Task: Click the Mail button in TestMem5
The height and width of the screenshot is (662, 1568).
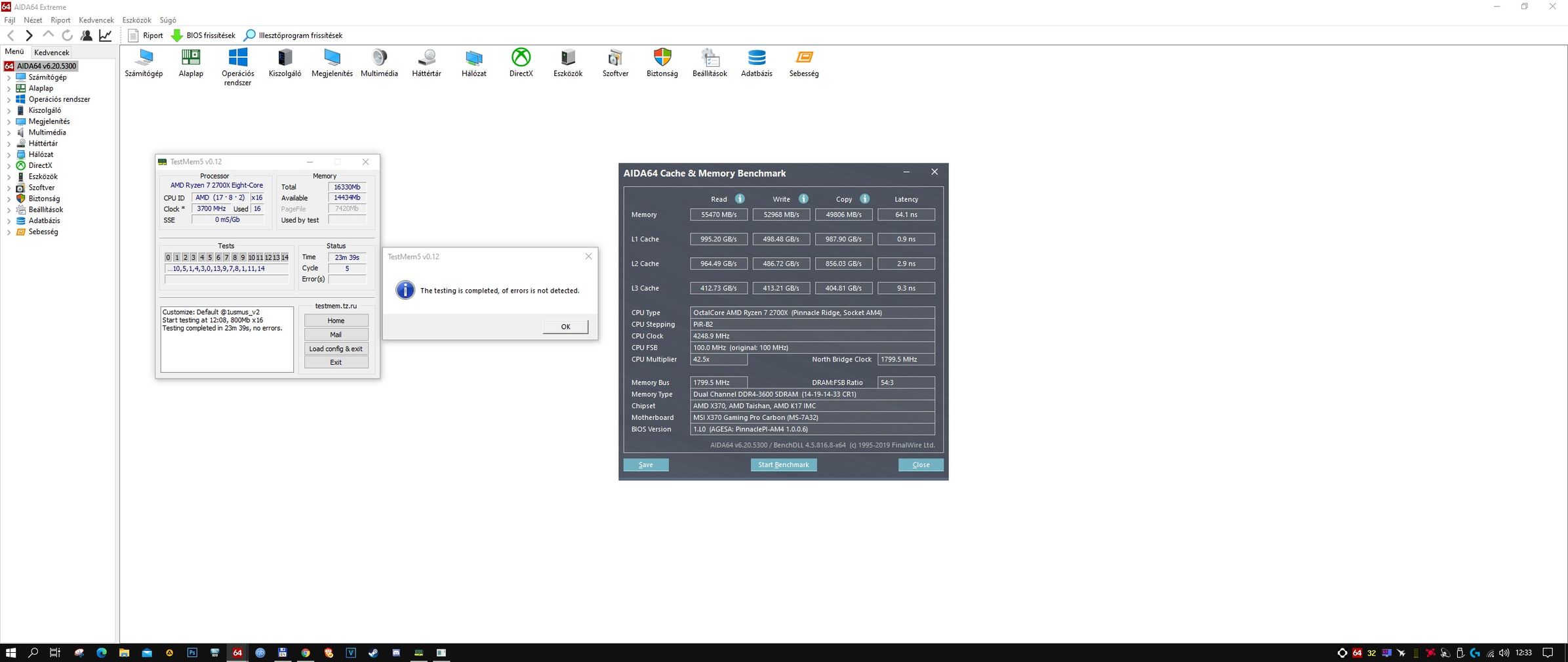Action: coord(336,335)
